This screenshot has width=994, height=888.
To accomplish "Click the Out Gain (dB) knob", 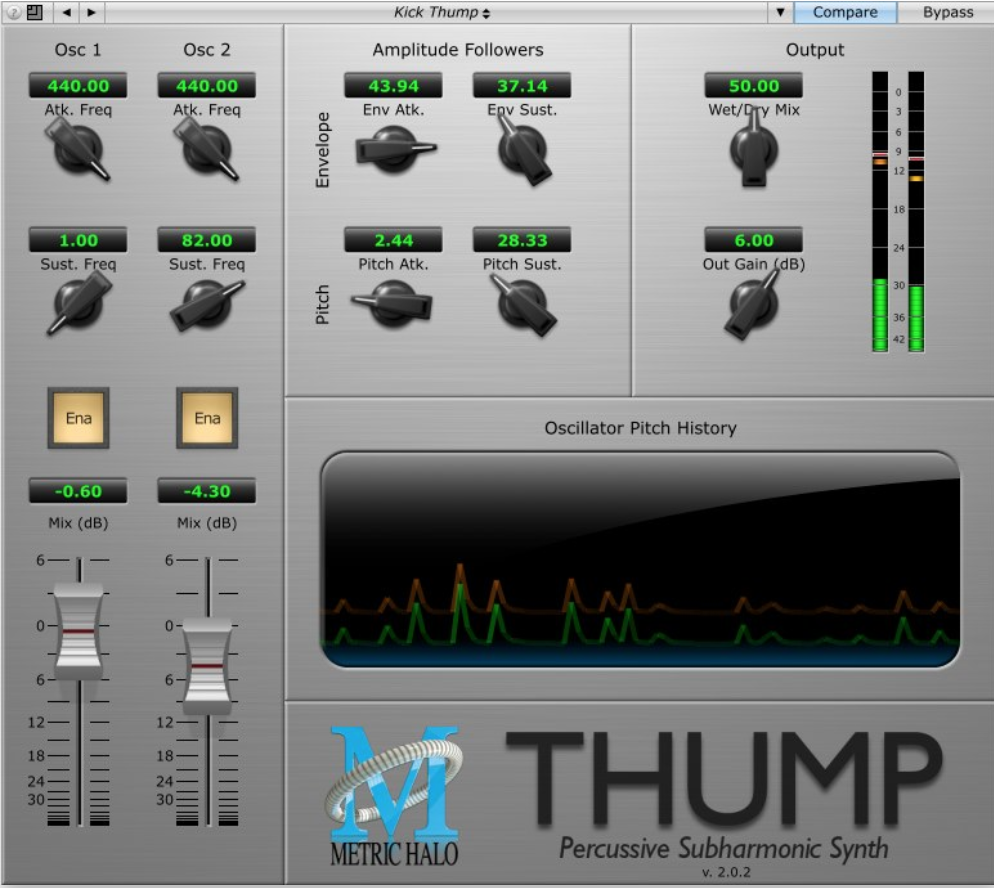I will click(753, 303).
